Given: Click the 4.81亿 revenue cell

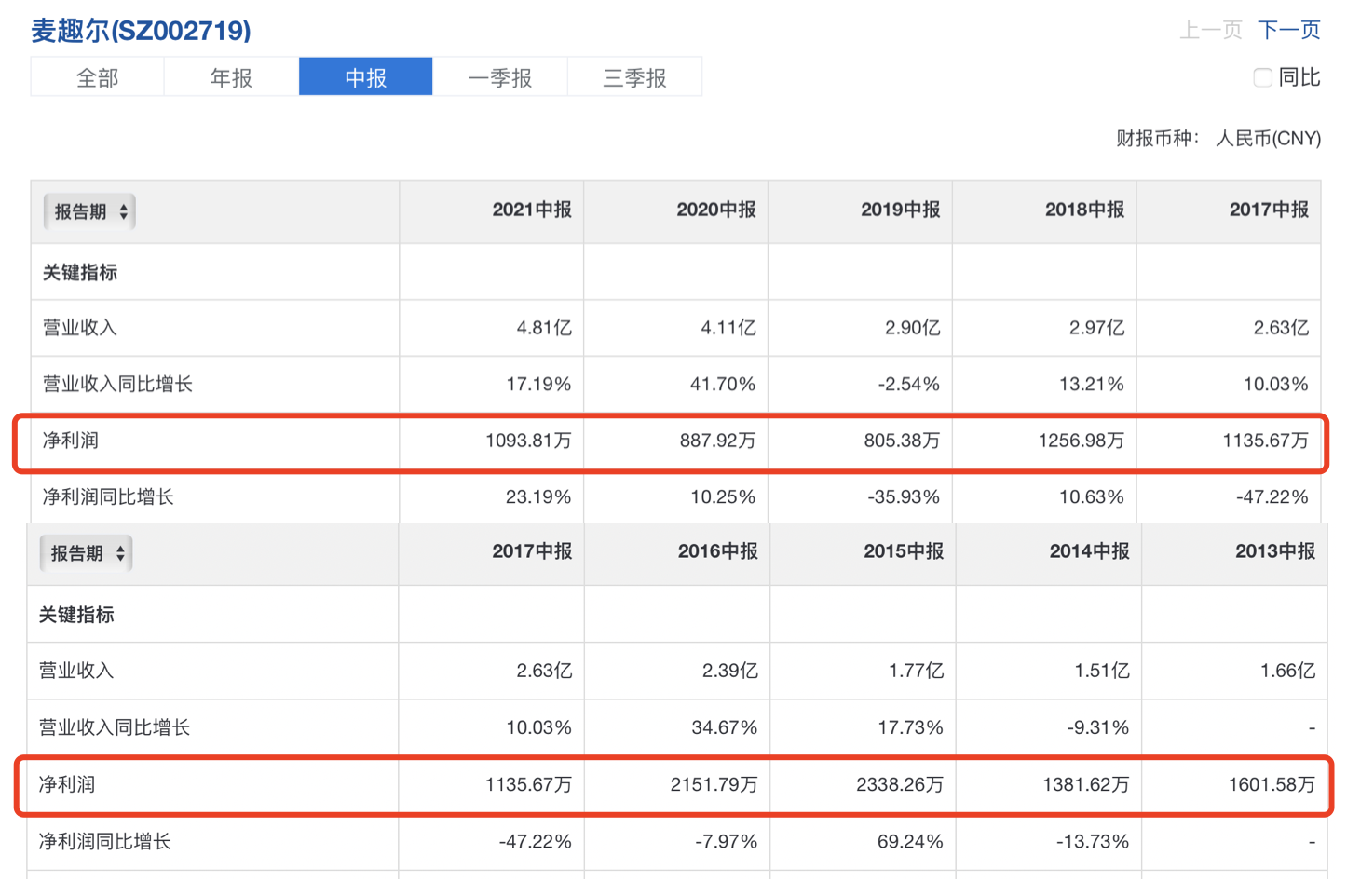Looking at the screenshot, I should point(543,328).
